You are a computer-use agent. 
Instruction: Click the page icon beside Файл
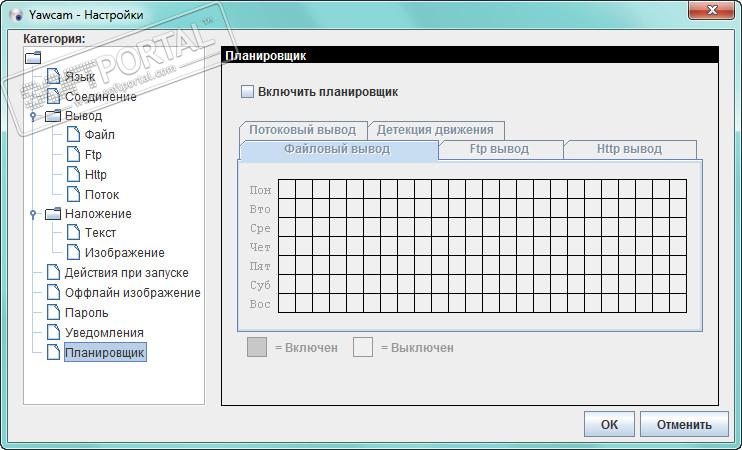pyautogui.click(x=73, y=134)
